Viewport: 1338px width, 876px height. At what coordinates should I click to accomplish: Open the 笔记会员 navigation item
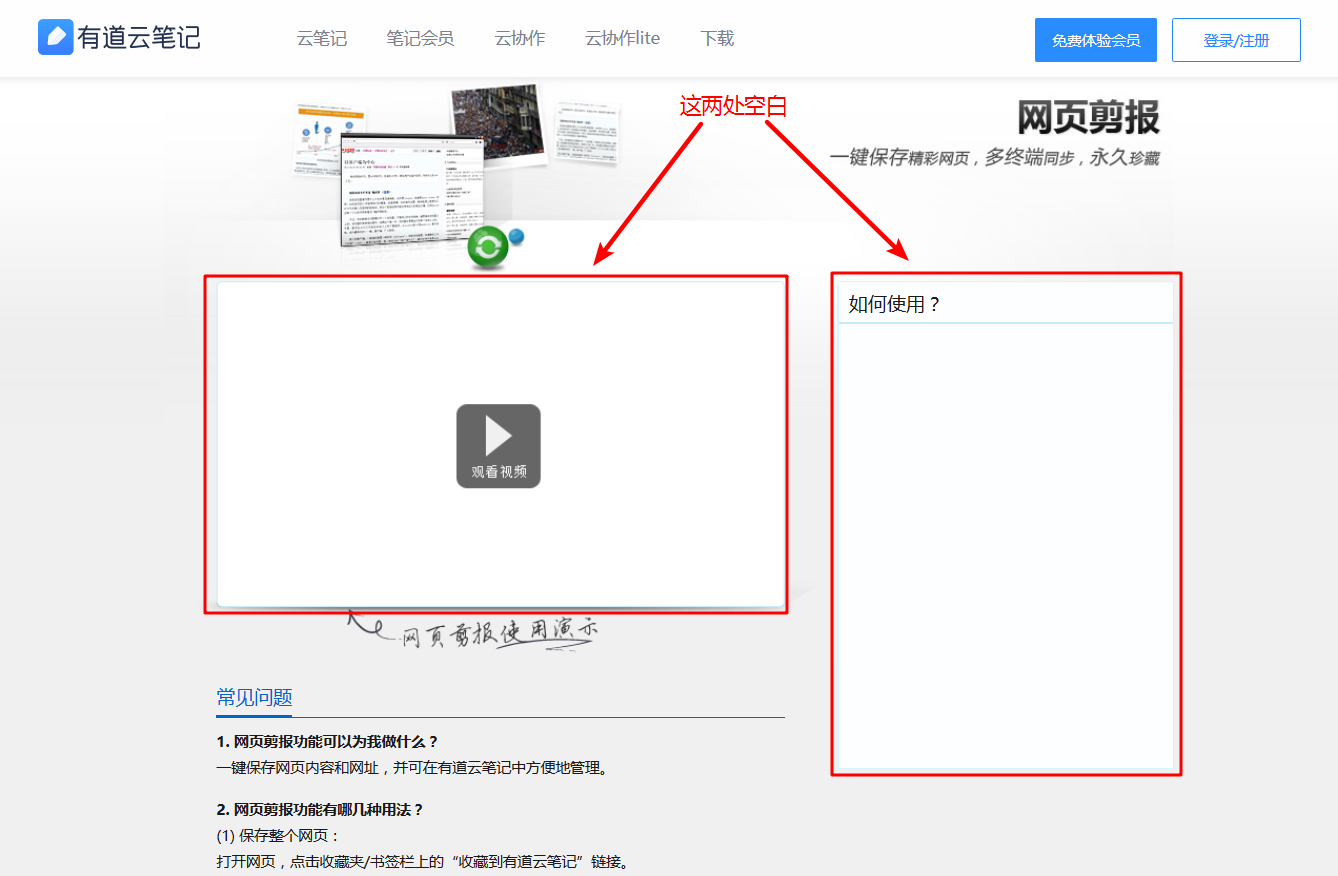click(420, 38)
